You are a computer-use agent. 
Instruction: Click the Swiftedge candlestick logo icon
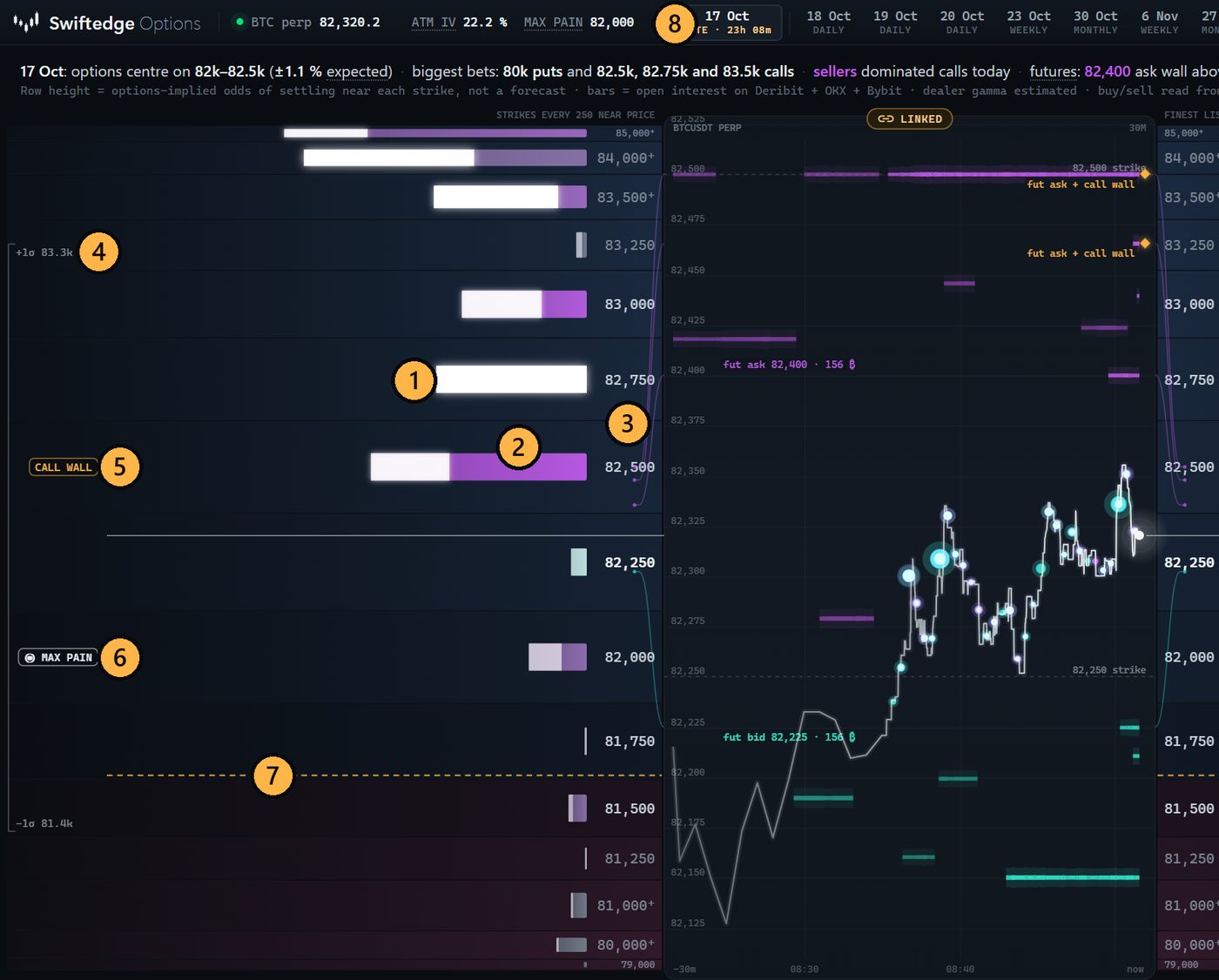[x=26, y=23]
